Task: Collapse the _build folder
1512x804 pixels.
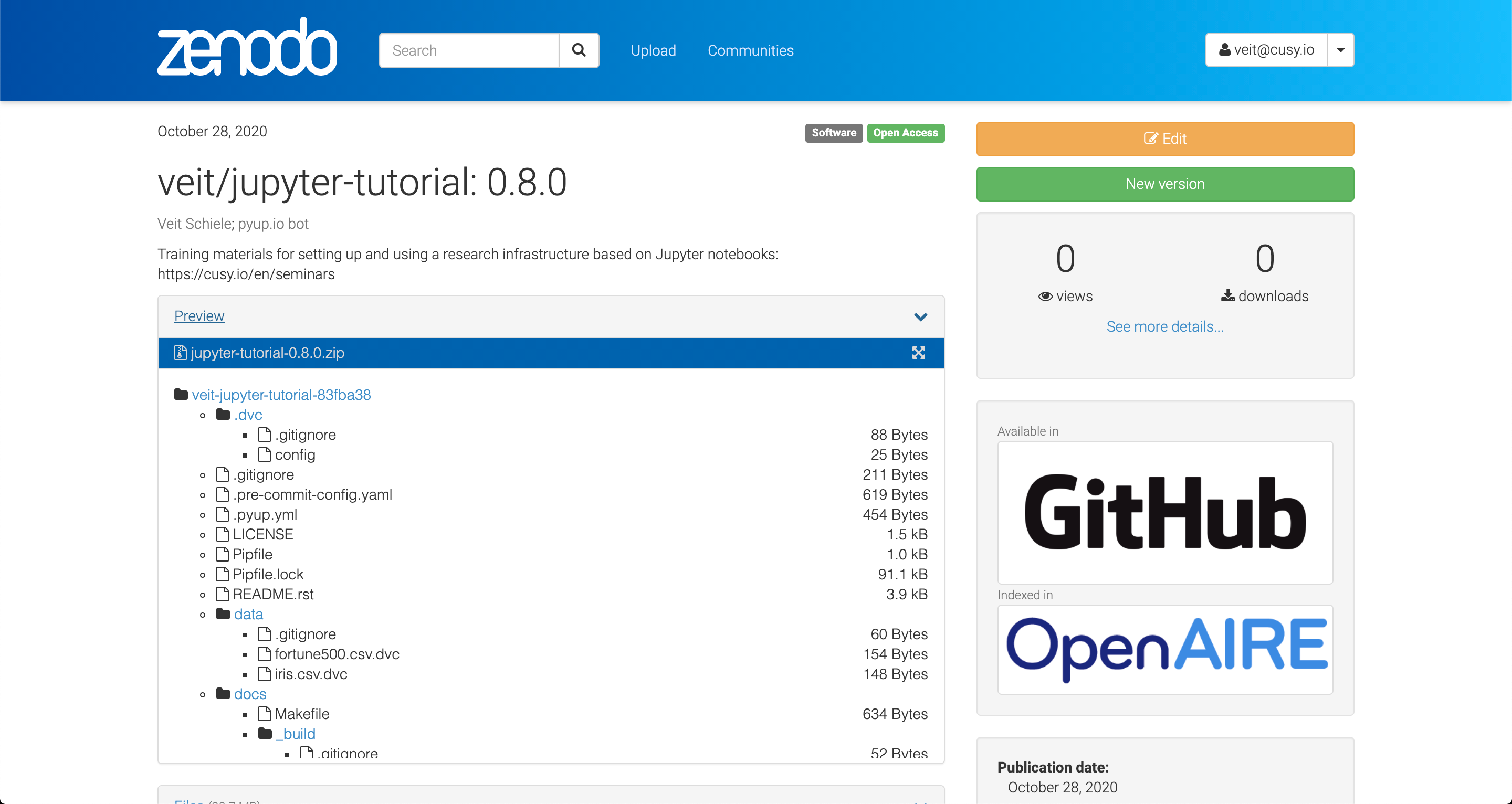Action: [296, 734]
